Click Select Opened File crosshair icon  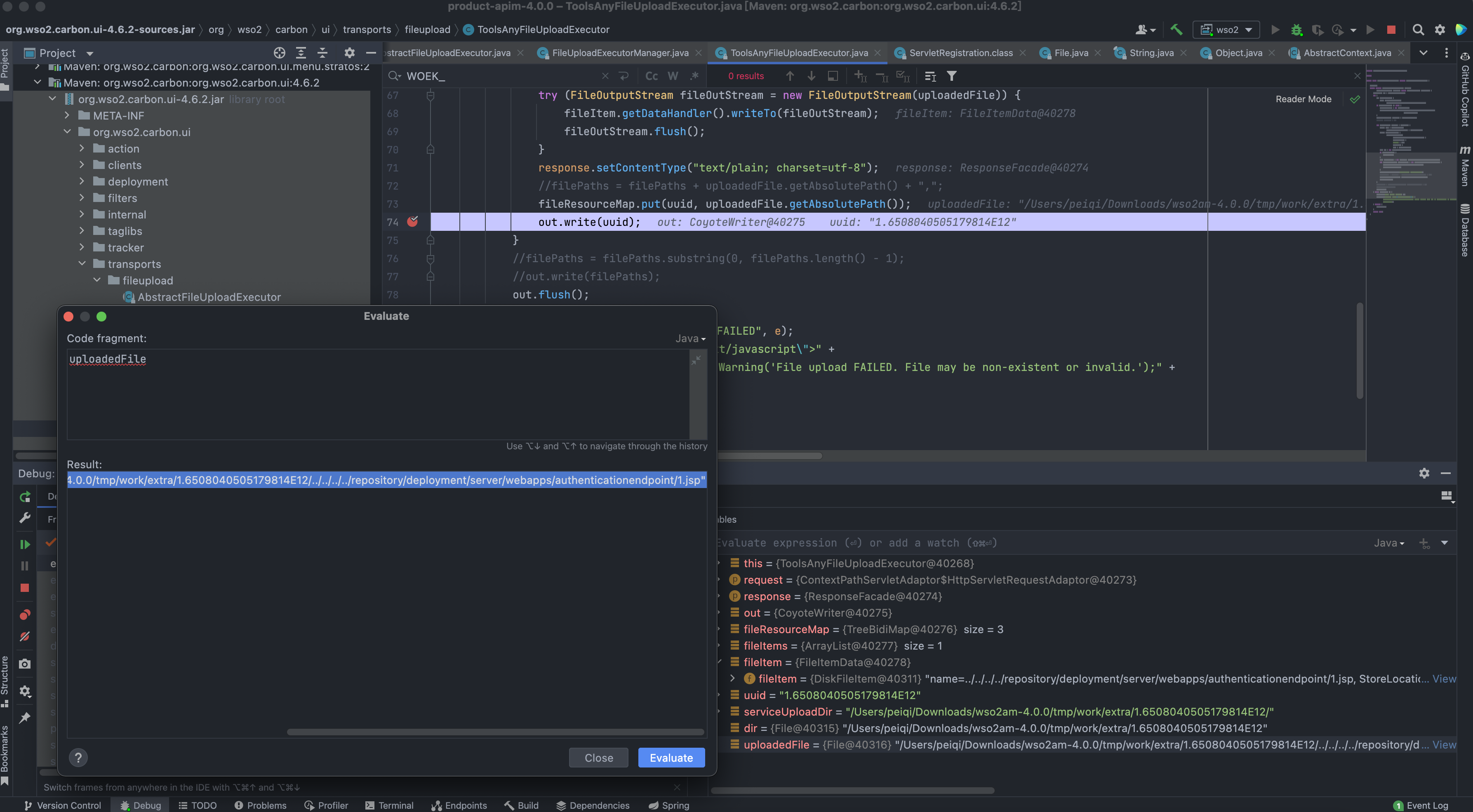click(279, 53)
